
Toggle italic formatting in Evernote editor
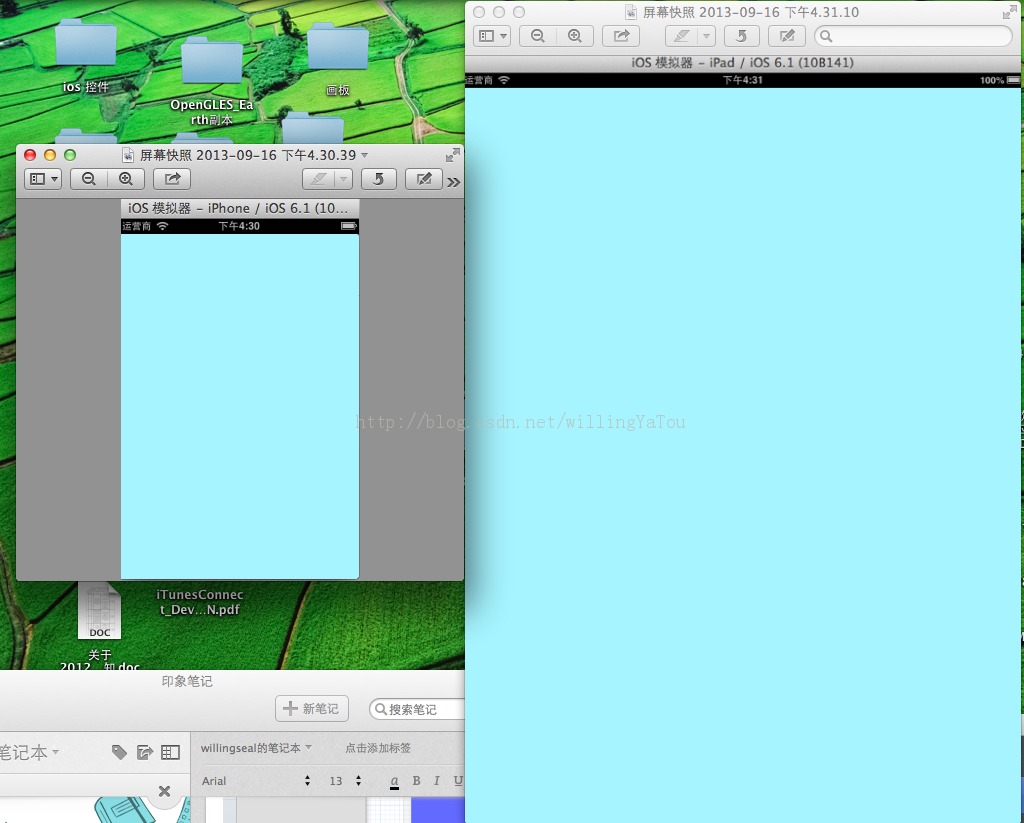[x=436, y=781]
